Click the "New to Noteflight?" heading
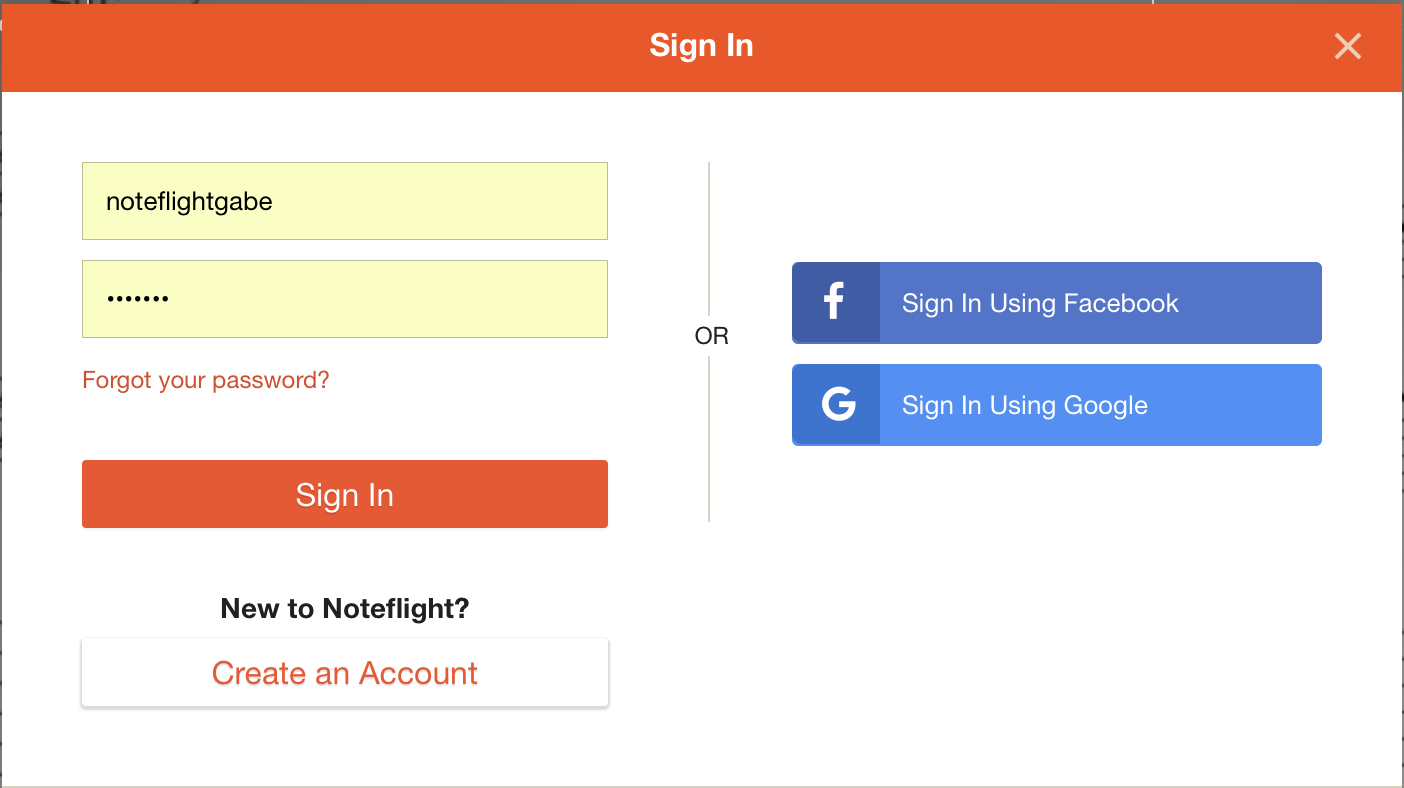1404x788 pixels. [345, 608]
